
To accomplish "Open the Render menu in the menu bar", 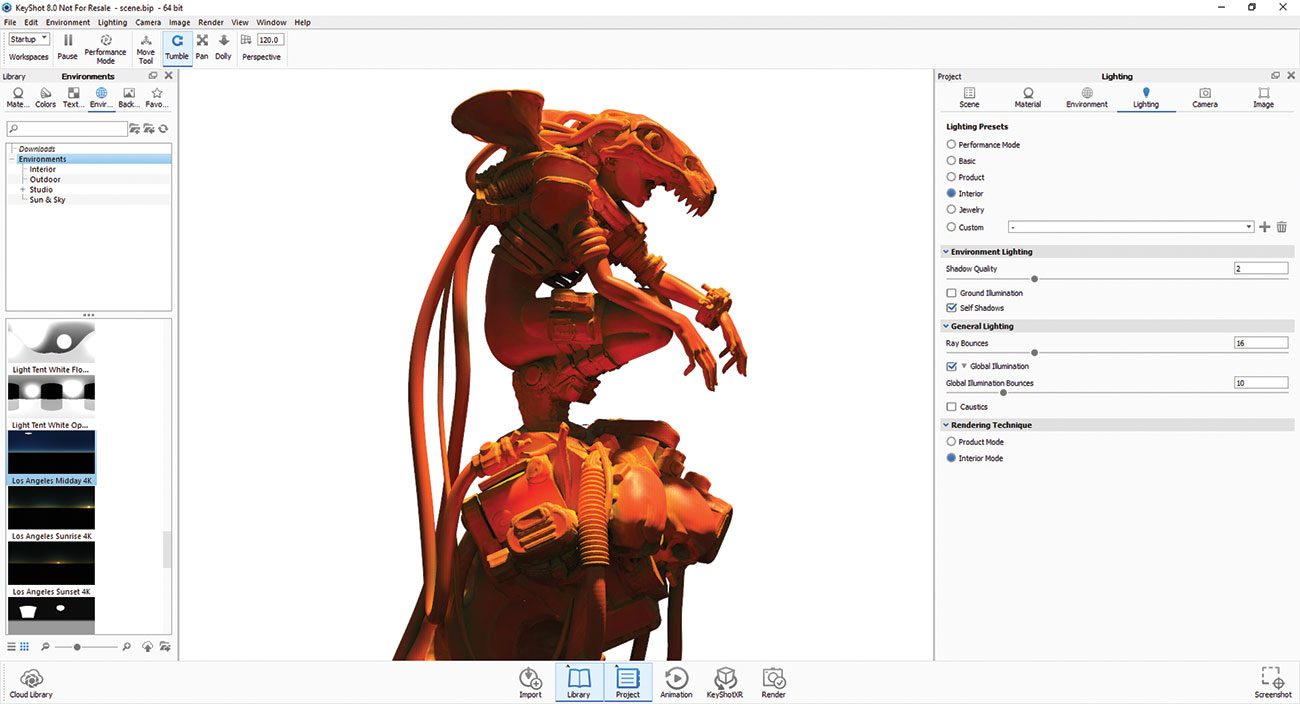I will (211, 22).
